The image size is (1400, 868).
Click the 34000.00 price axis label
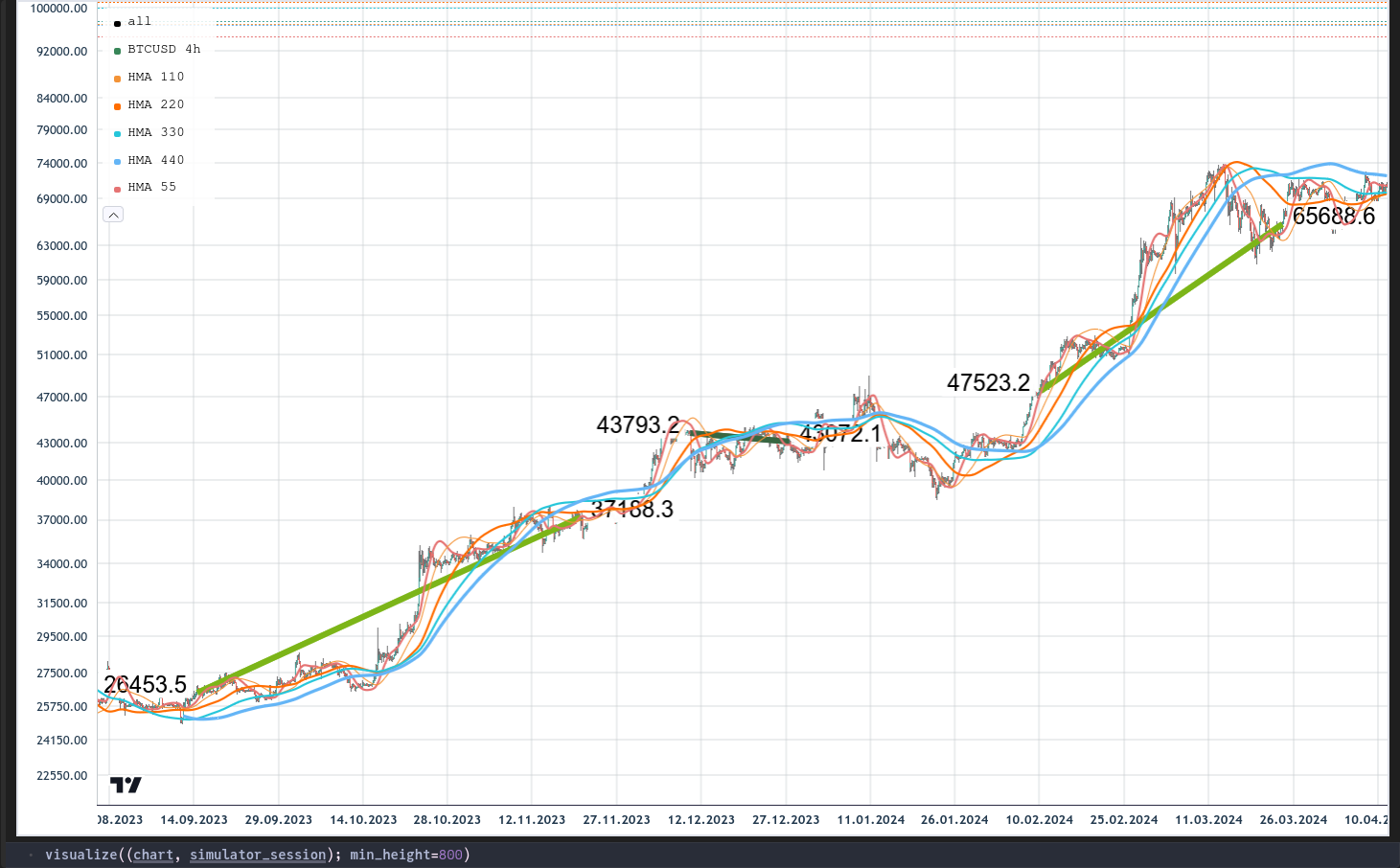point(62,563)
